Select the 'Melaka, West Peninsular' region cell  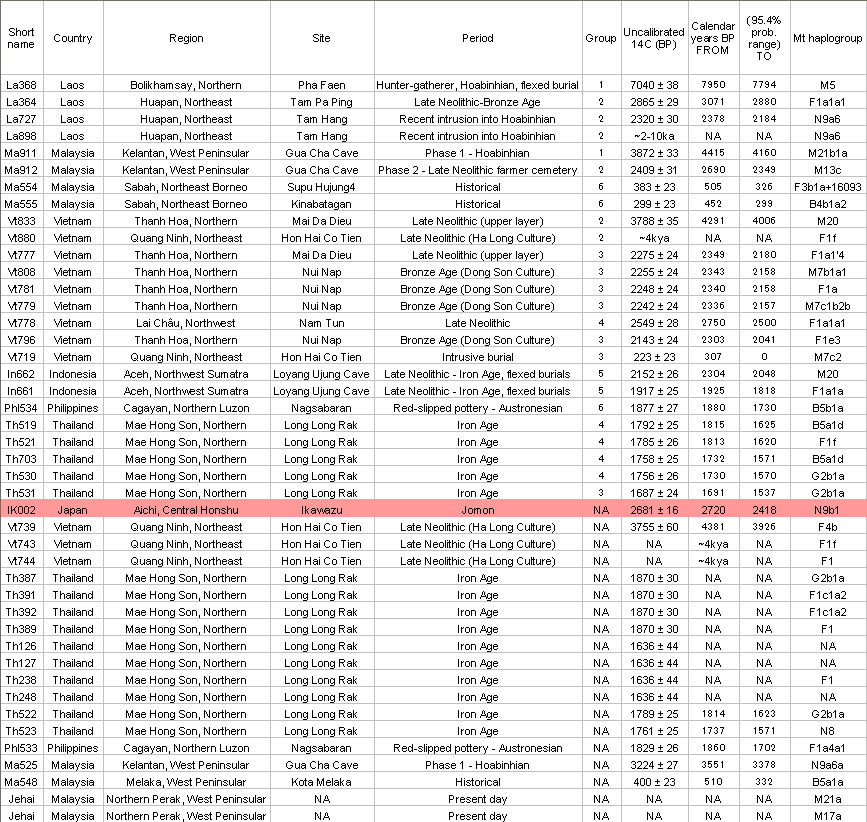186,782
